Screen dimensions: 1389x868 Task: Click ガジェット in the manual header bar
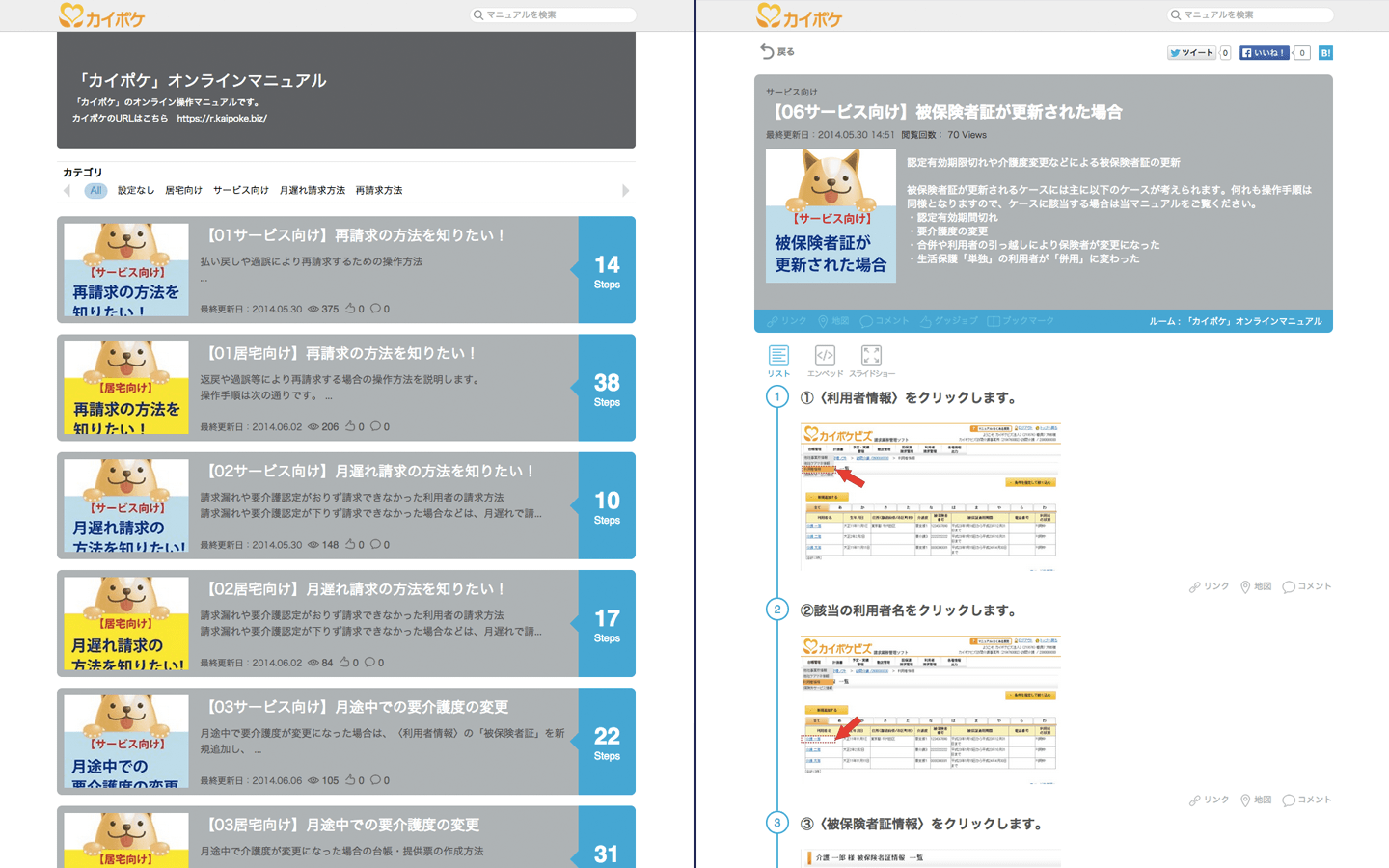pyautogui.click(x=949, y=321)
